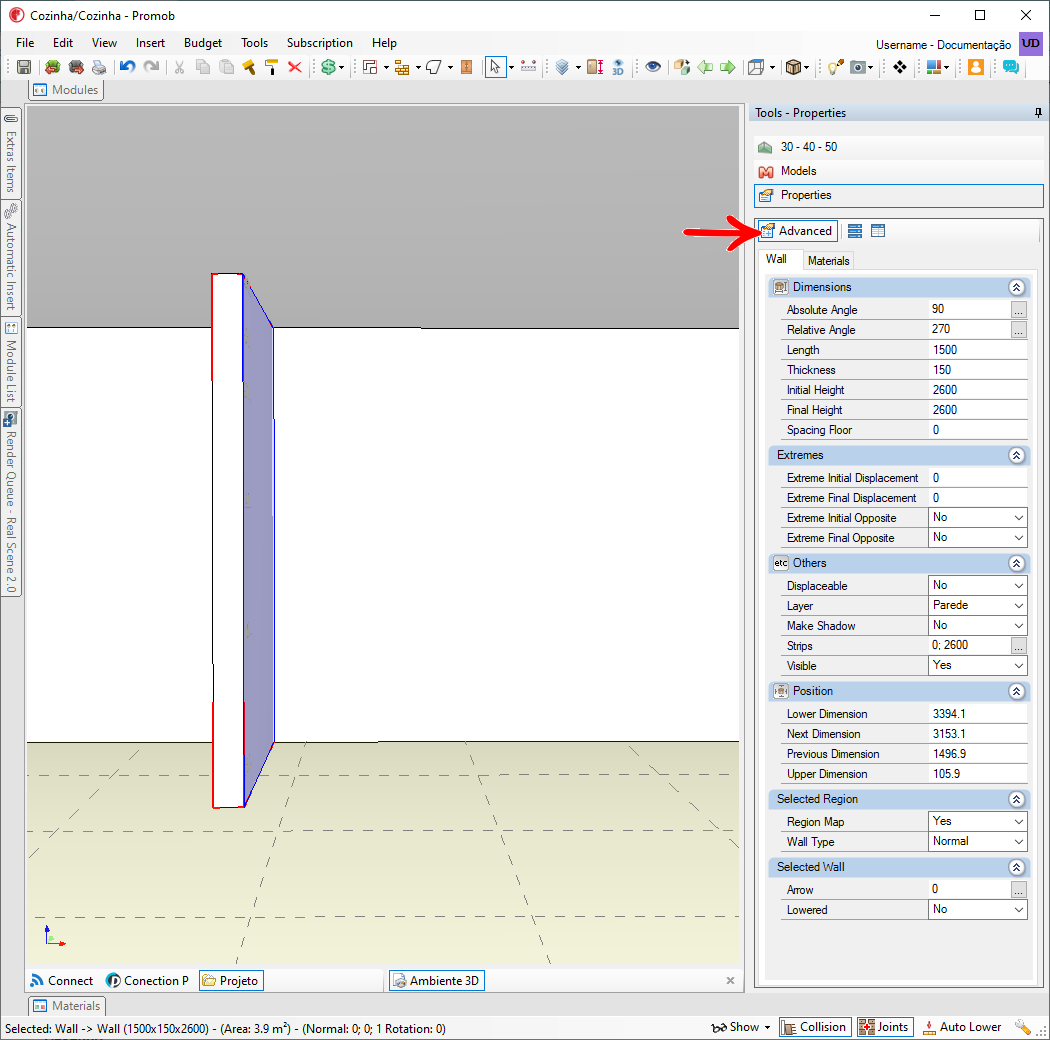Screen dimensions: 1050x1040
Task: Click the colored panels layout icon
Action: pyautogui.click(x=934, y=67)
